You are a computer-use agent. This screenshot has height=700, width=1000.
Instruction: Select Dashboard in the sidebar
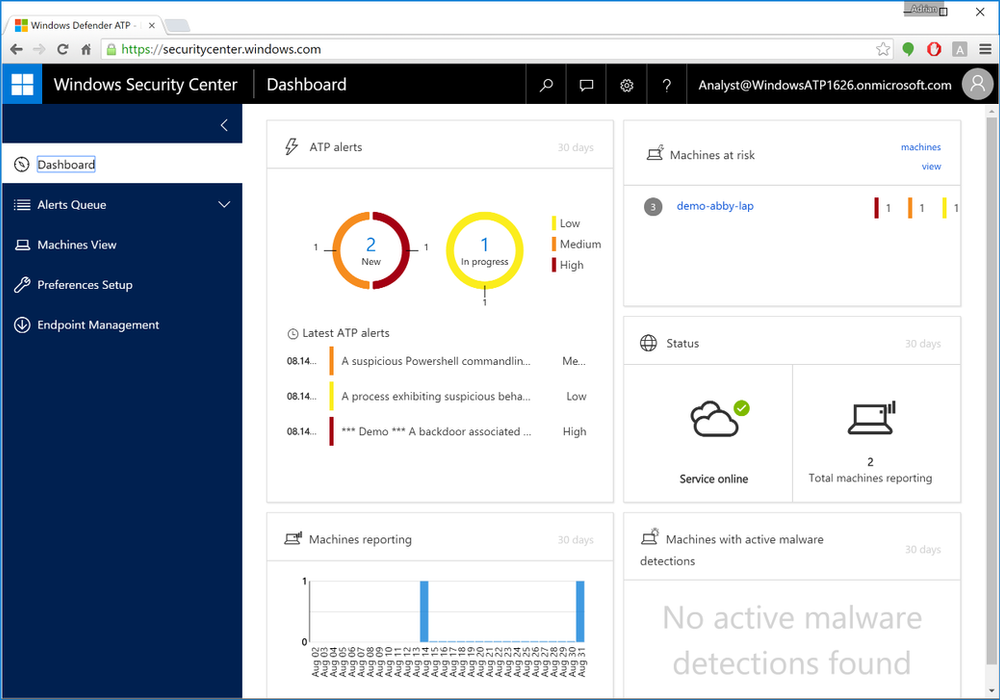click(x=65, y=163)
